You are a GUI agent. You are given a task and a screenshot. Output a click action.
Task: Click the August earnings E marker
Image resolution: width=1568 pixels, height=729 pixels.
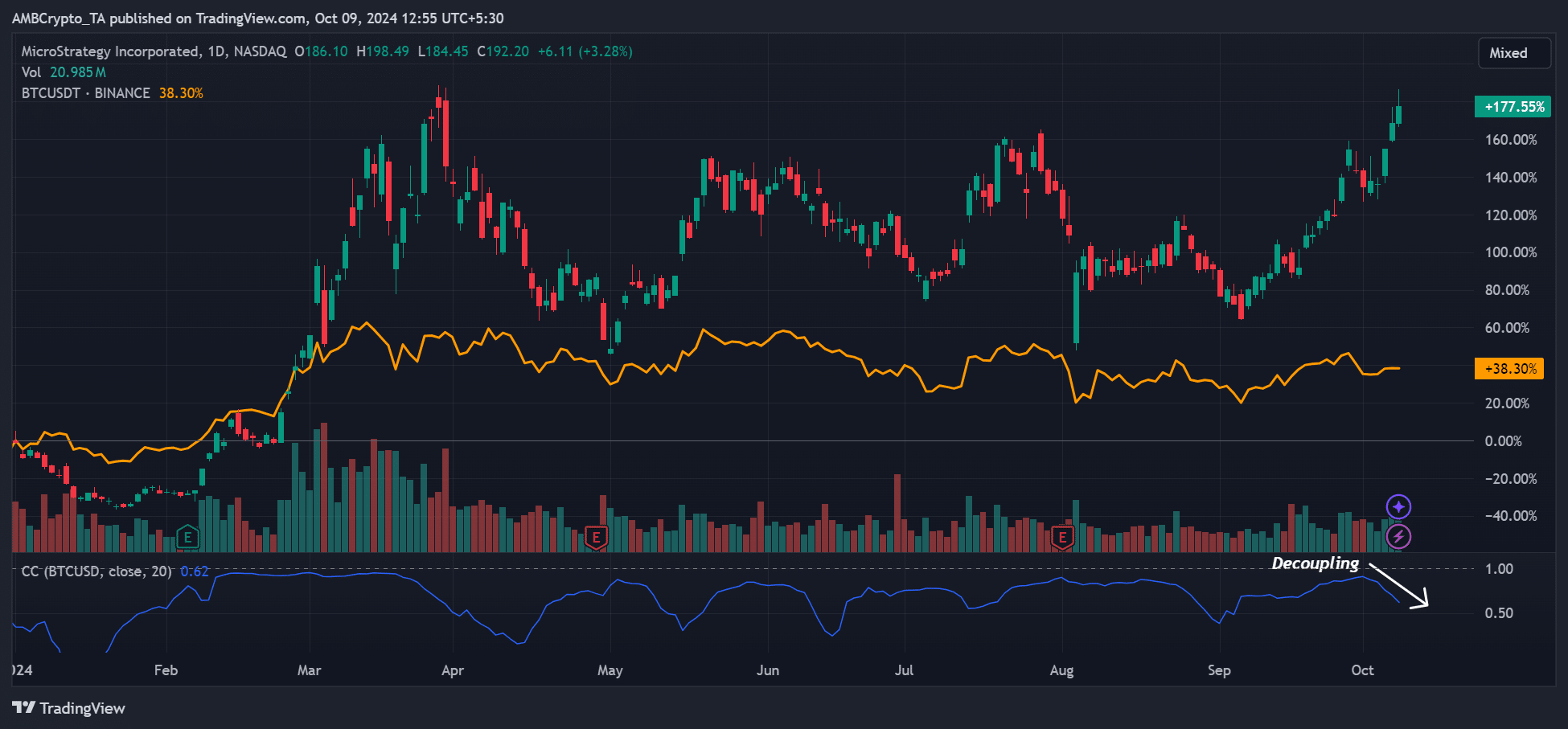point(1062,537)
